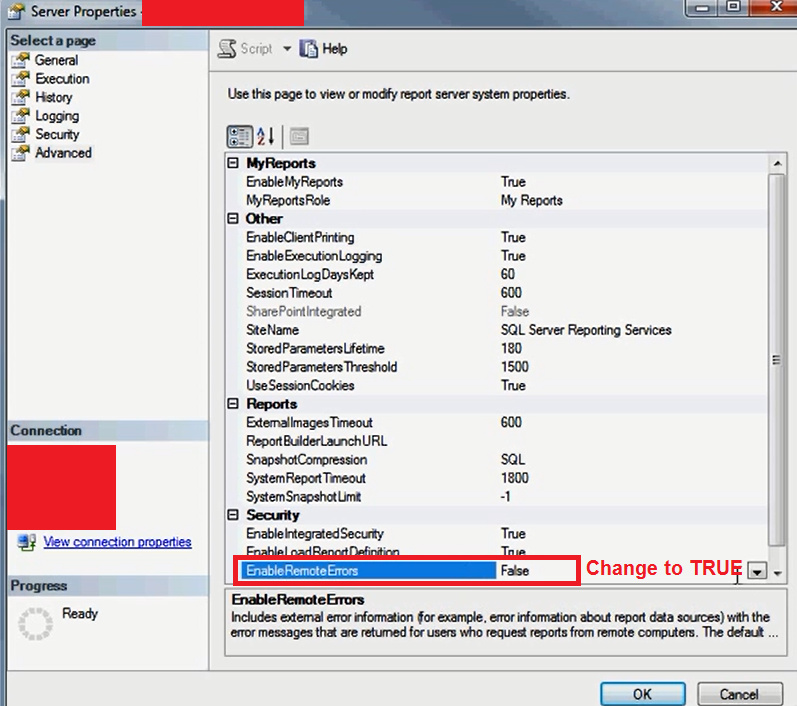Open the General page
Screen dimensions: 797x706
(56, 60)
